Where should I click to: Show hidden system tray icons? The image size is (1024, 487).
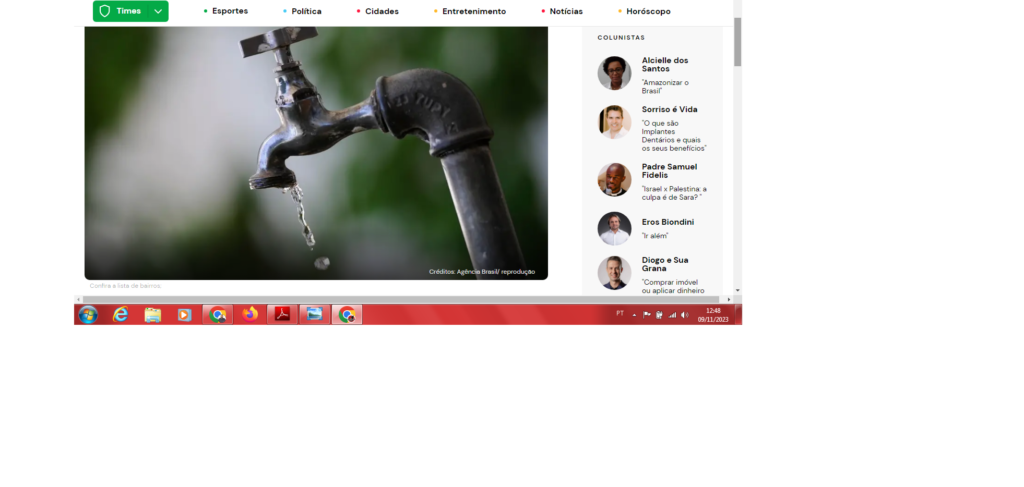click(634, 315)
